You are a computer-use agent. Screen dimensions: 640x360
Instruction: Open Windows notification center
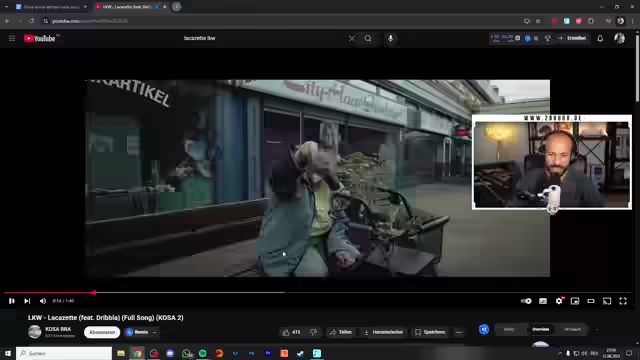(629, 353)
